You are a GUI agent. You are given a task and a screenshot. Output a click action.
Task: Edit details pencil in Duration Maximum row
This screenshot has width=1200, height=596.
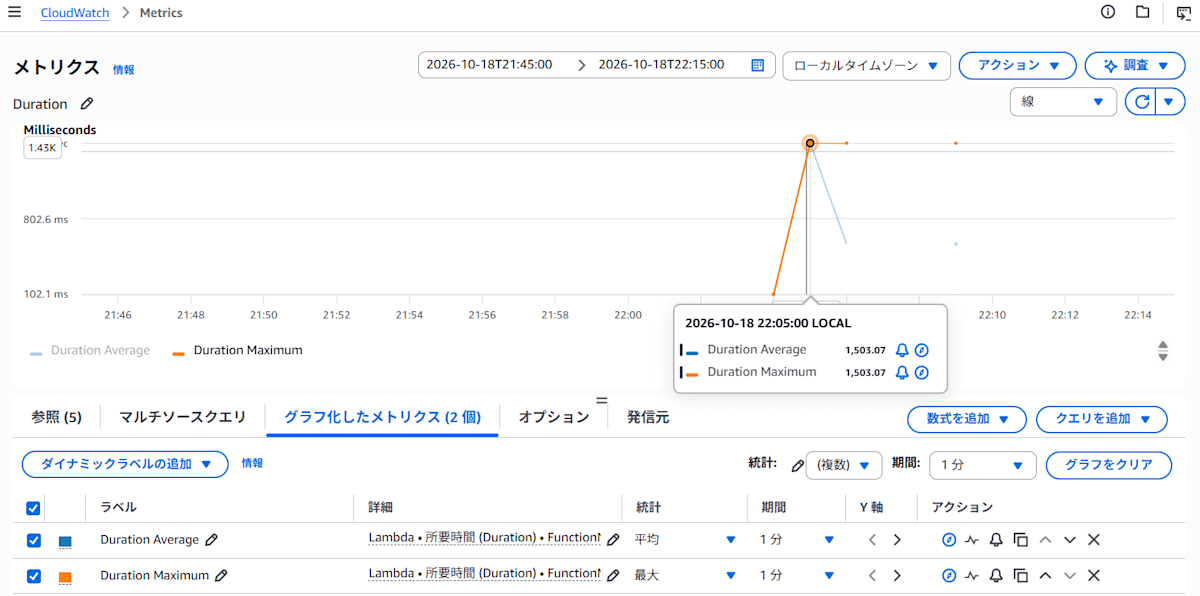tap(613, 575)
